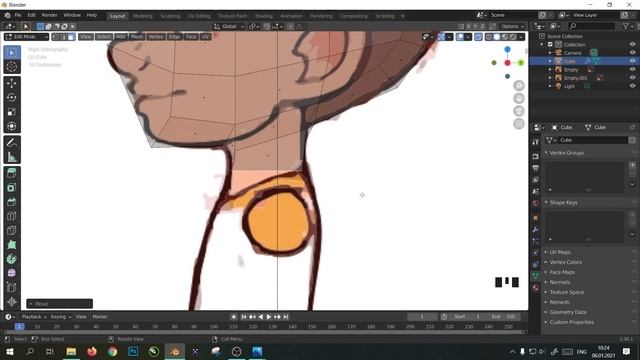Open the Global transform orientation dropdown
Viewport: 640px width, 360px height.
click(x=229, y=26)
